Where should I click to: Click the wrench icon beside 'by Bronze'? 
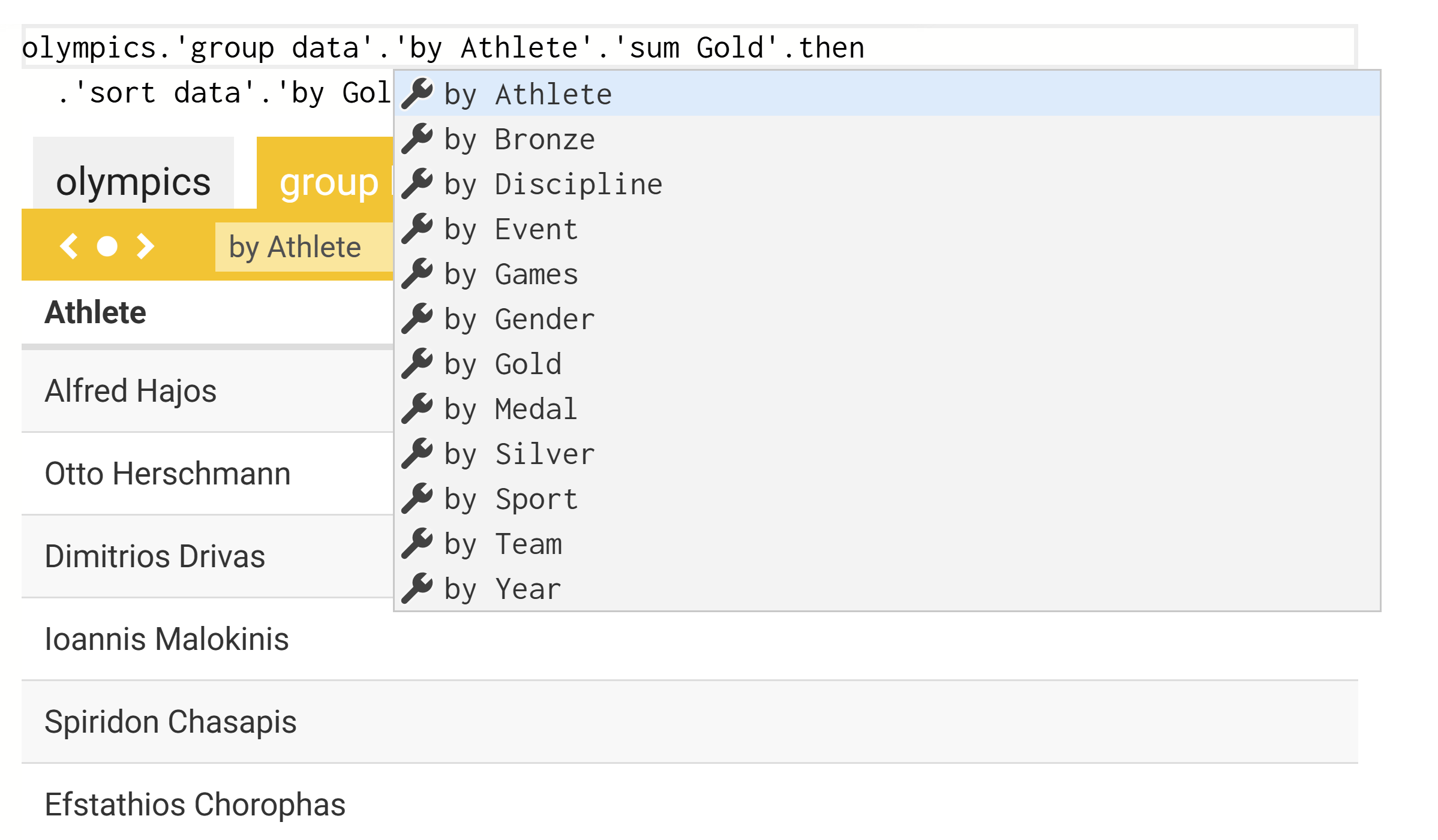[417, 139]
